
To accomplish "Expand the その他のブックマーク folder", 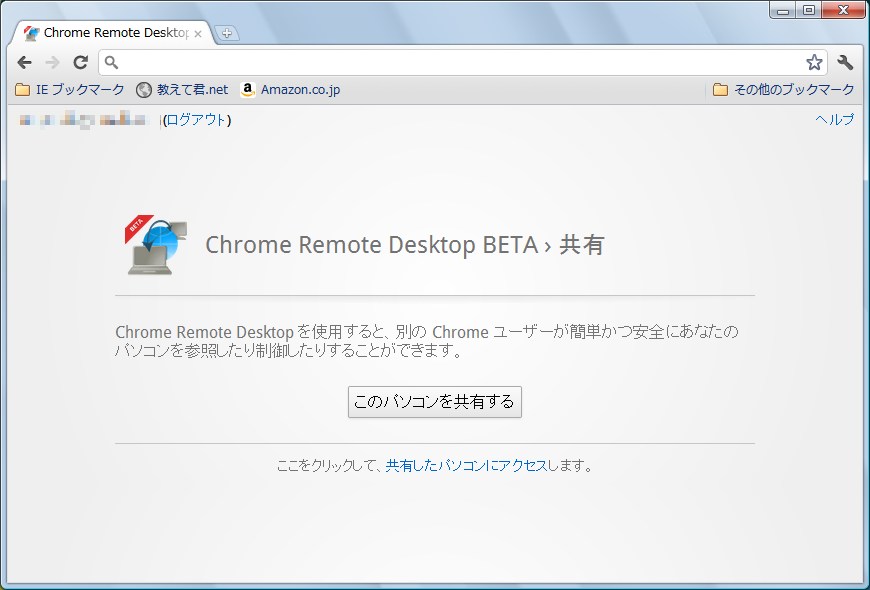I will pyautogui.click(x=783, y=89).
